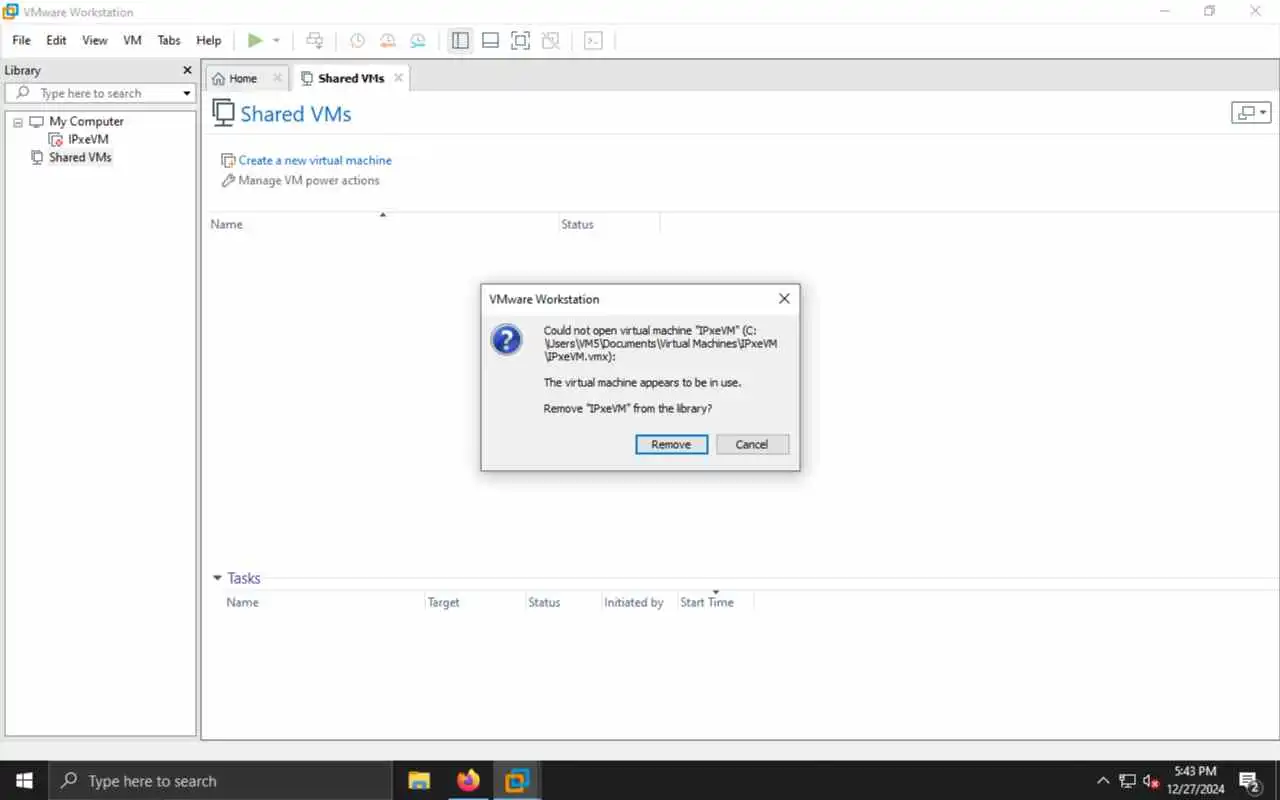This screenshot has height=800, width=1280.
Task: Click Create a new virtual machine link
Action: click(x=315, y=160)
